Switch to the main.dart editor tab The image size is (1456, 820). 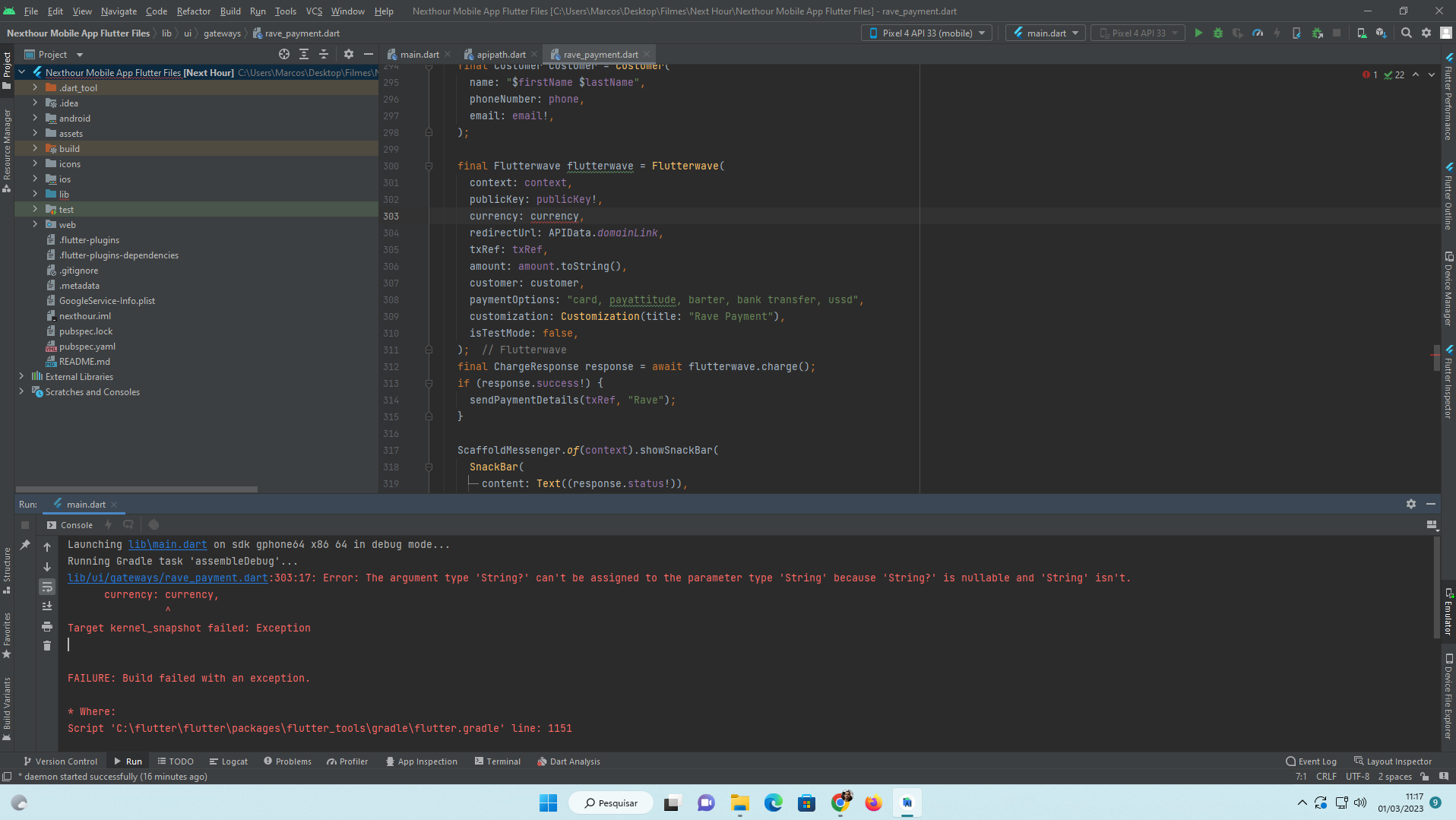pos(419,55)
